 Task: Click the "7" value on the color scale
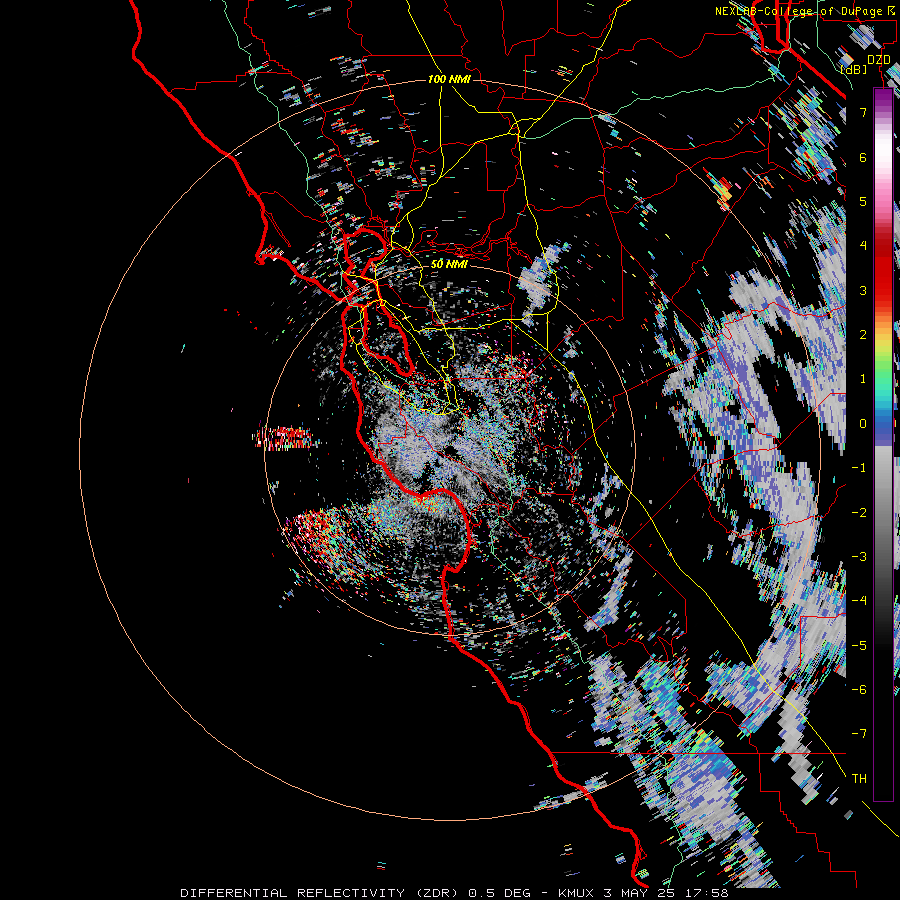coord(863,112)
